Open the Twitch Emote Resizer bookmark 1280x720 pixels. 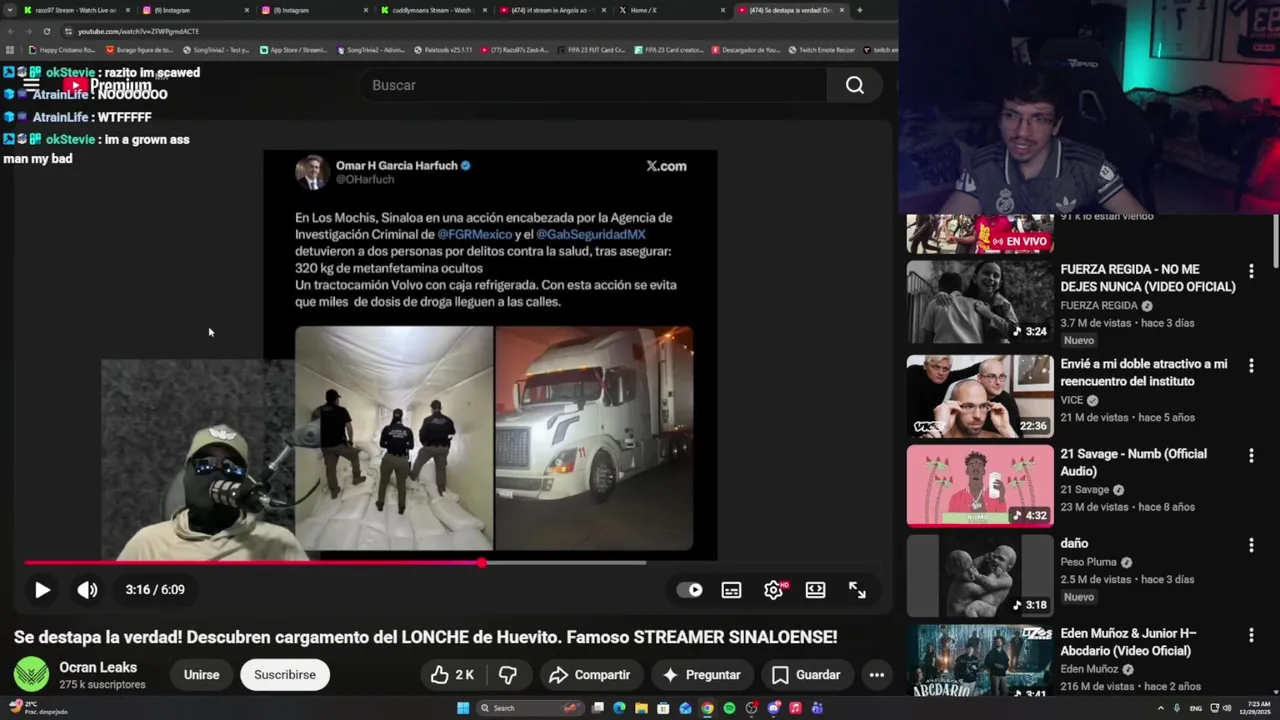coord(824,50)
